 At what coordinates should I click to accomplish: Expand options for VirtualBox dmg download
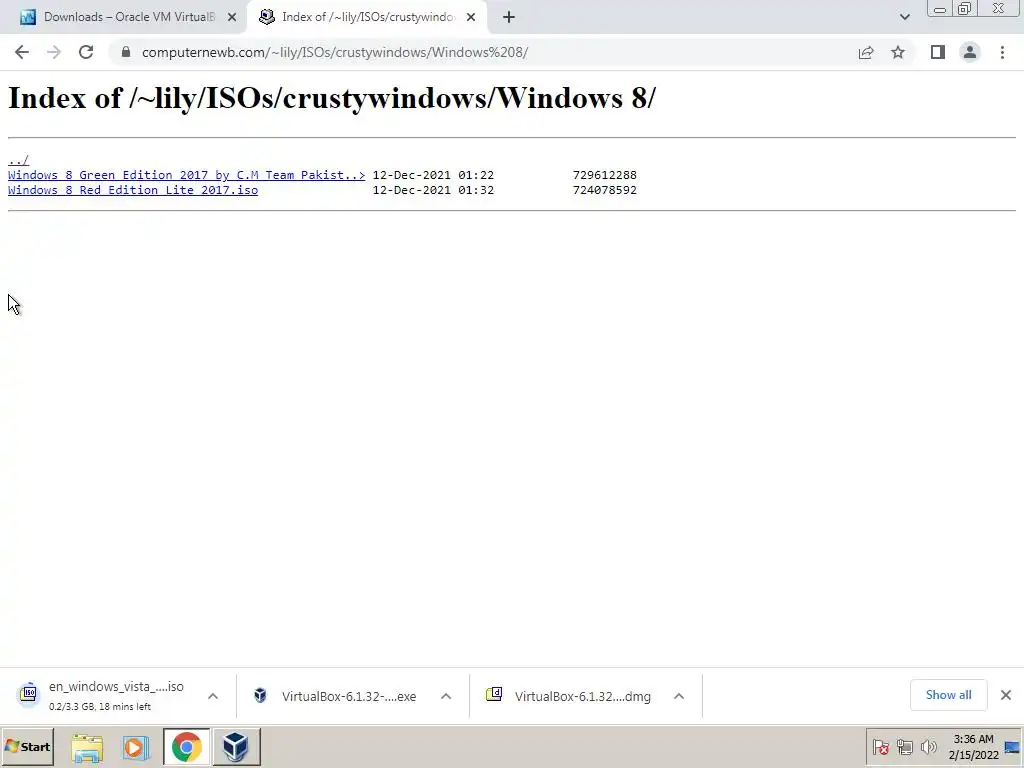pyautogui.click(x=679, y=696)
